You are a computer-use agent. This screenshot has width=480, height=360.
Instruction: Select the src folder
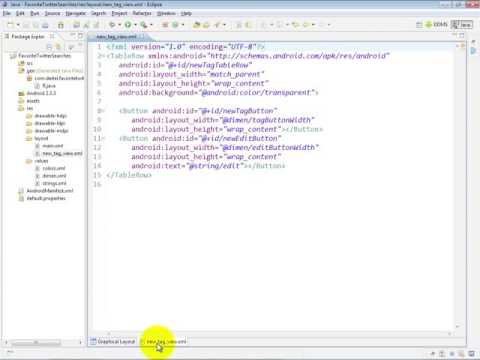(26, 63)
